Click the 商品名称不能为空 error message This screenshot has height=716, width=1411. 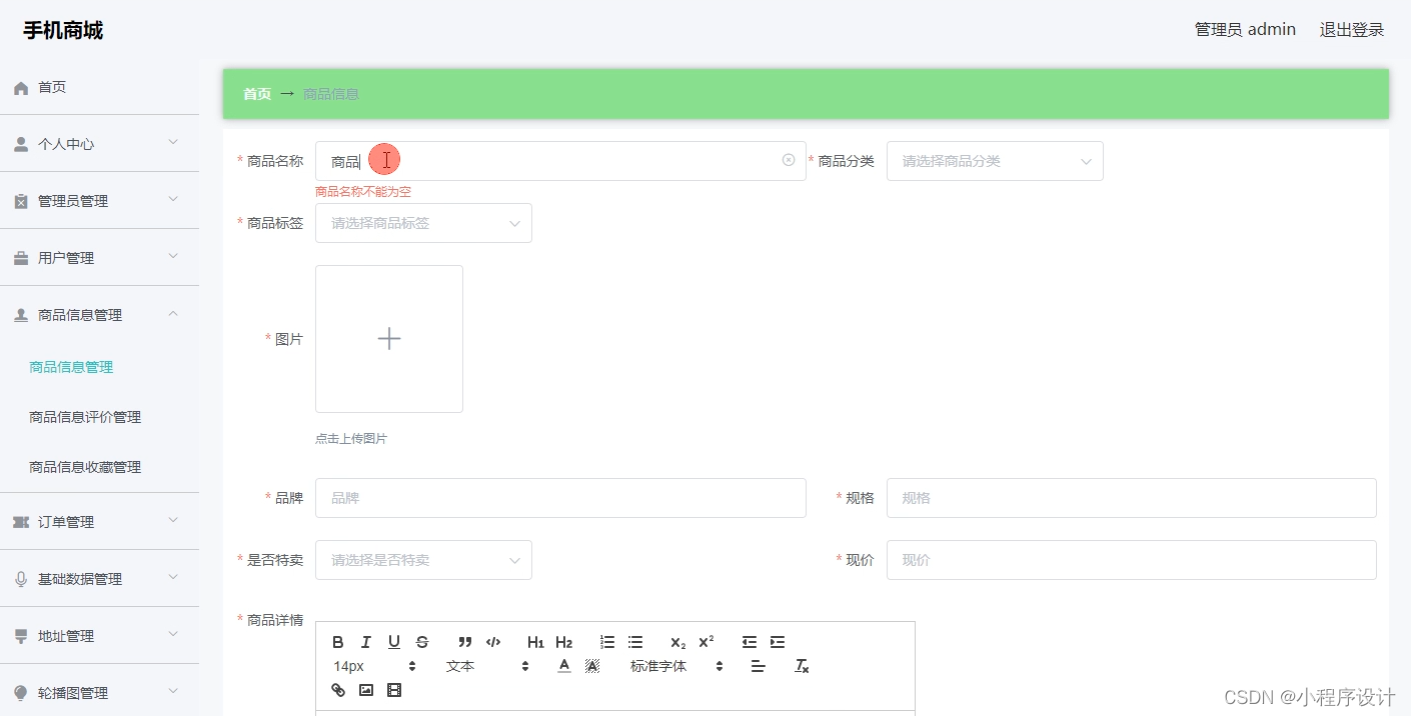pos(363,192)
